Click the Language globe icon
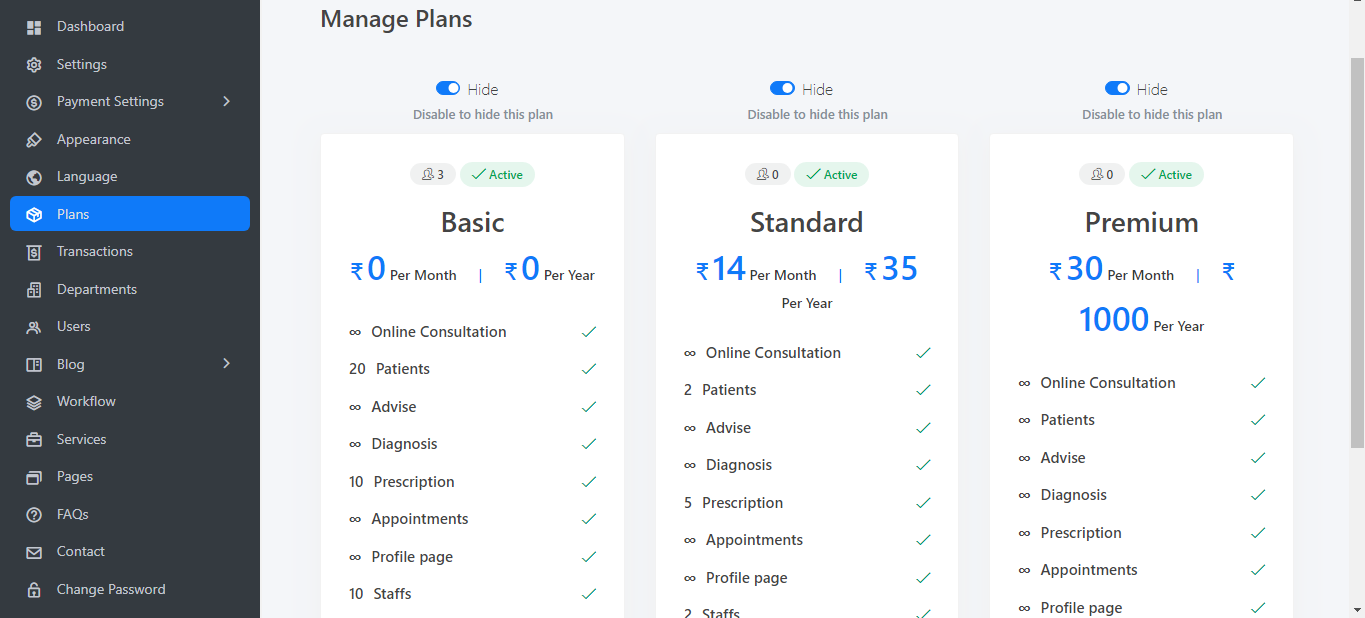This screenshot has height=618, width=1365. (34, 177)
